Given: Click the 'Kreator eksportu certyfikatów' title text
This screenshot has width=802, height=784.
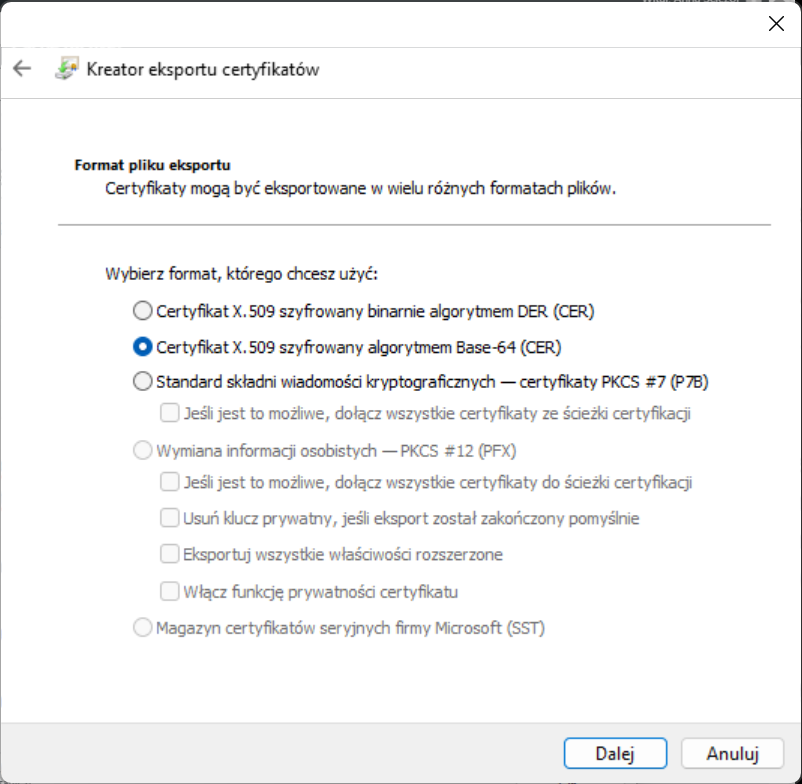Looking at the screenshot, I should click(203, 70).
